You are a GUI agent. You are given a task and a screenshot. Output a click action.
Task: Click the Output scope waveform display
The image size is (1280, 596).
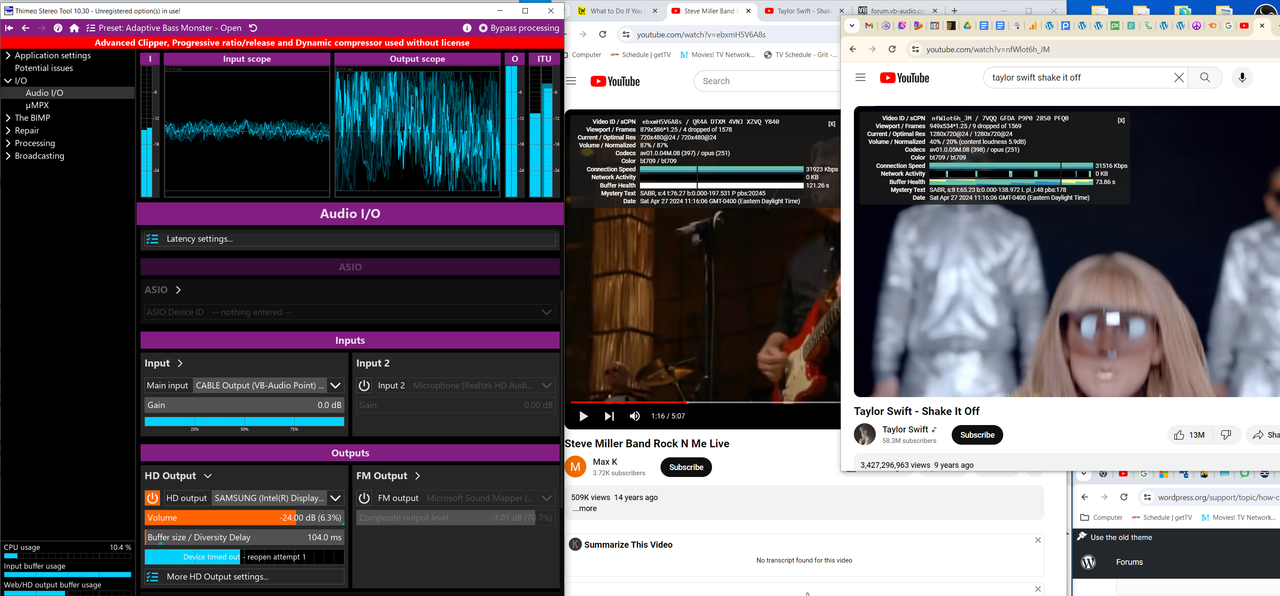tap(417, 129)
